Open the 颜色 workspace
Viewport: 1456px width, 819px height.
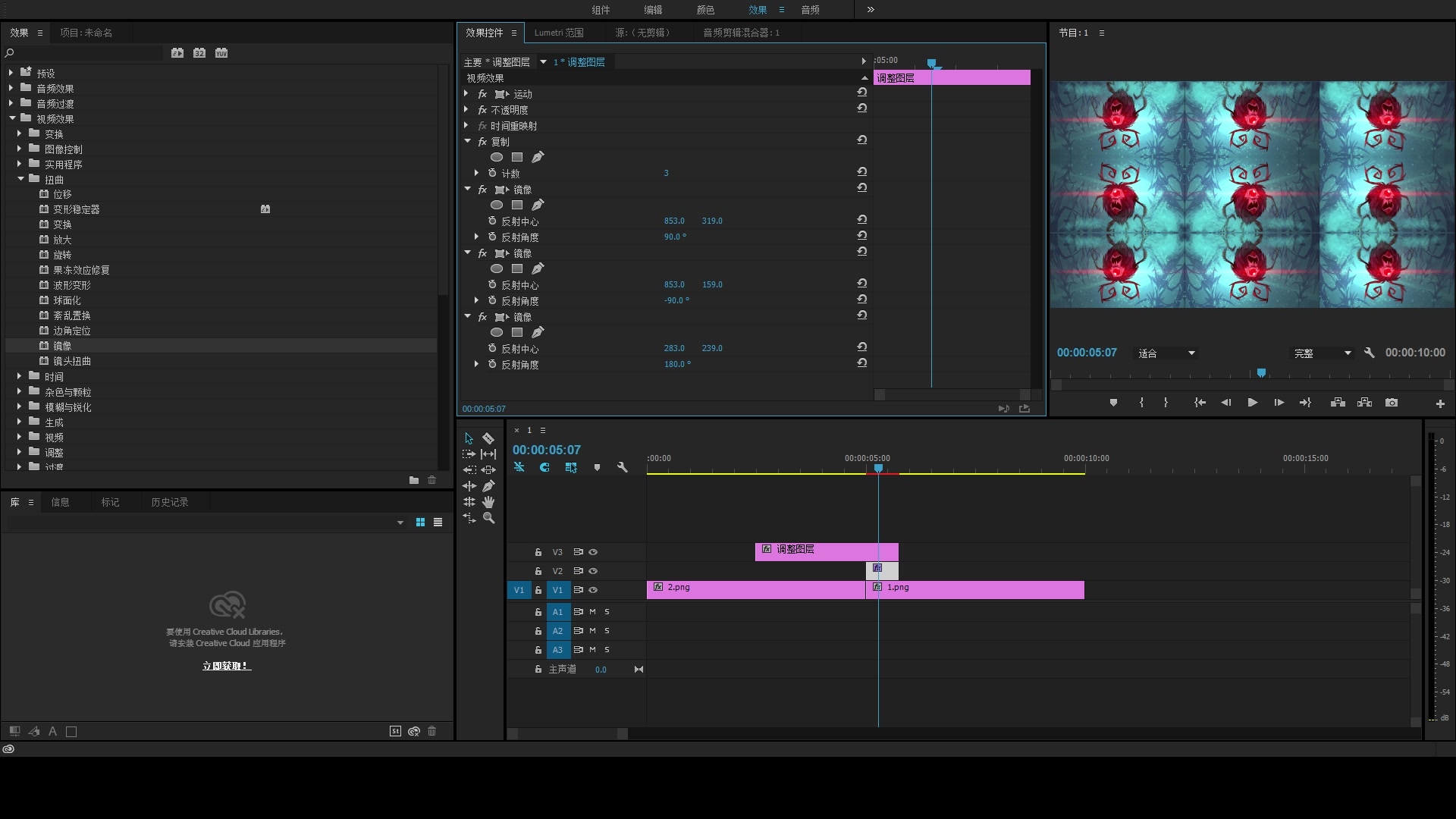(705, 10)
